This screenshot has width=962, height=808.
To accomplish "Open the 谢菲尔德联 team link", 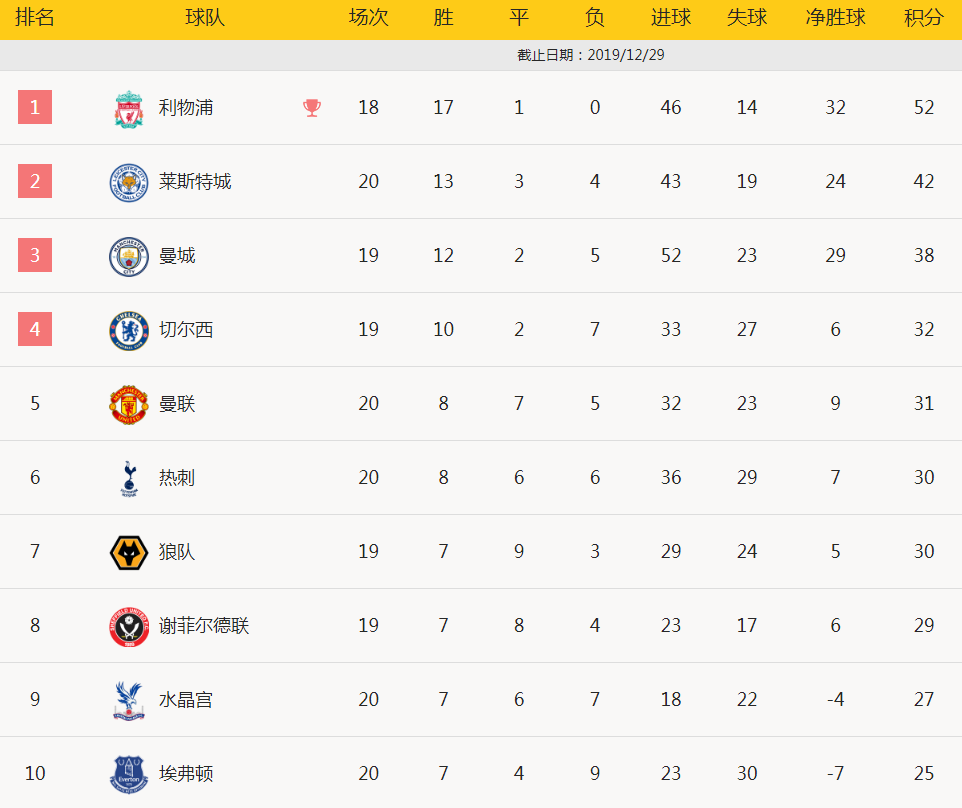I will coord(204,625).
